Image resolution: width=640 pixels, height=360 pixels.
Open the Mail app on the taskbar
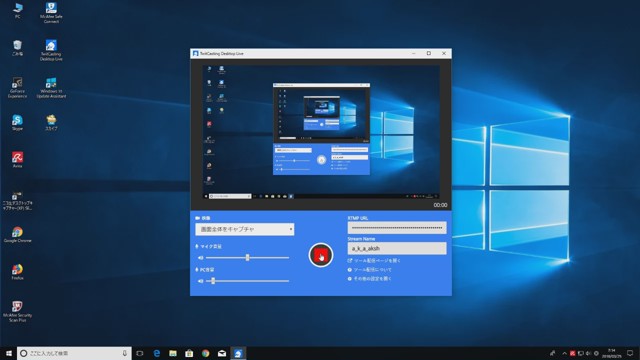coord(222,353)
